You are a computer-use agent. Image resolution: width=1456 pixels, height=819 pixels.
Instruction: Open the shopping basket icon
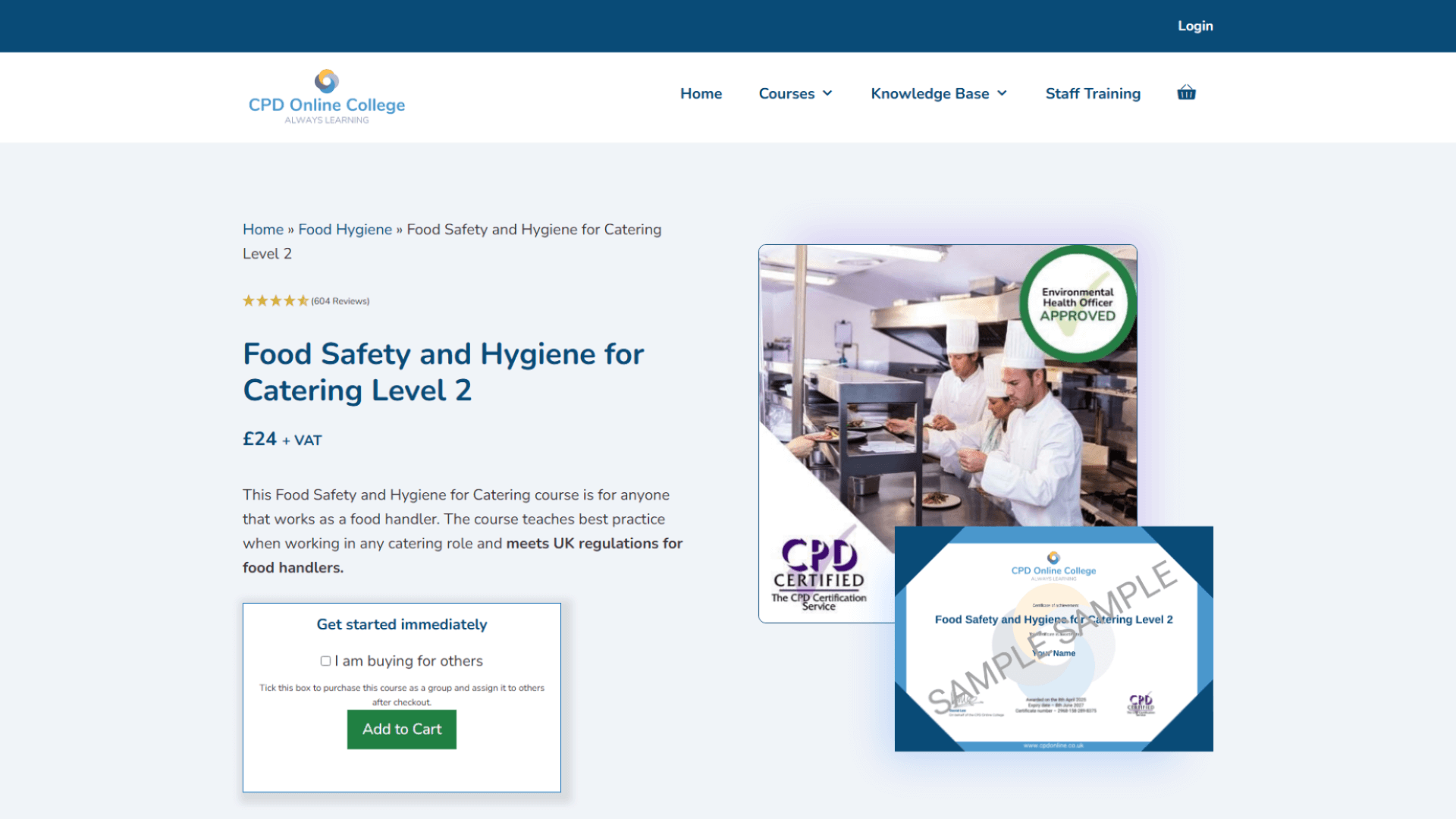tap(1186, 93)
